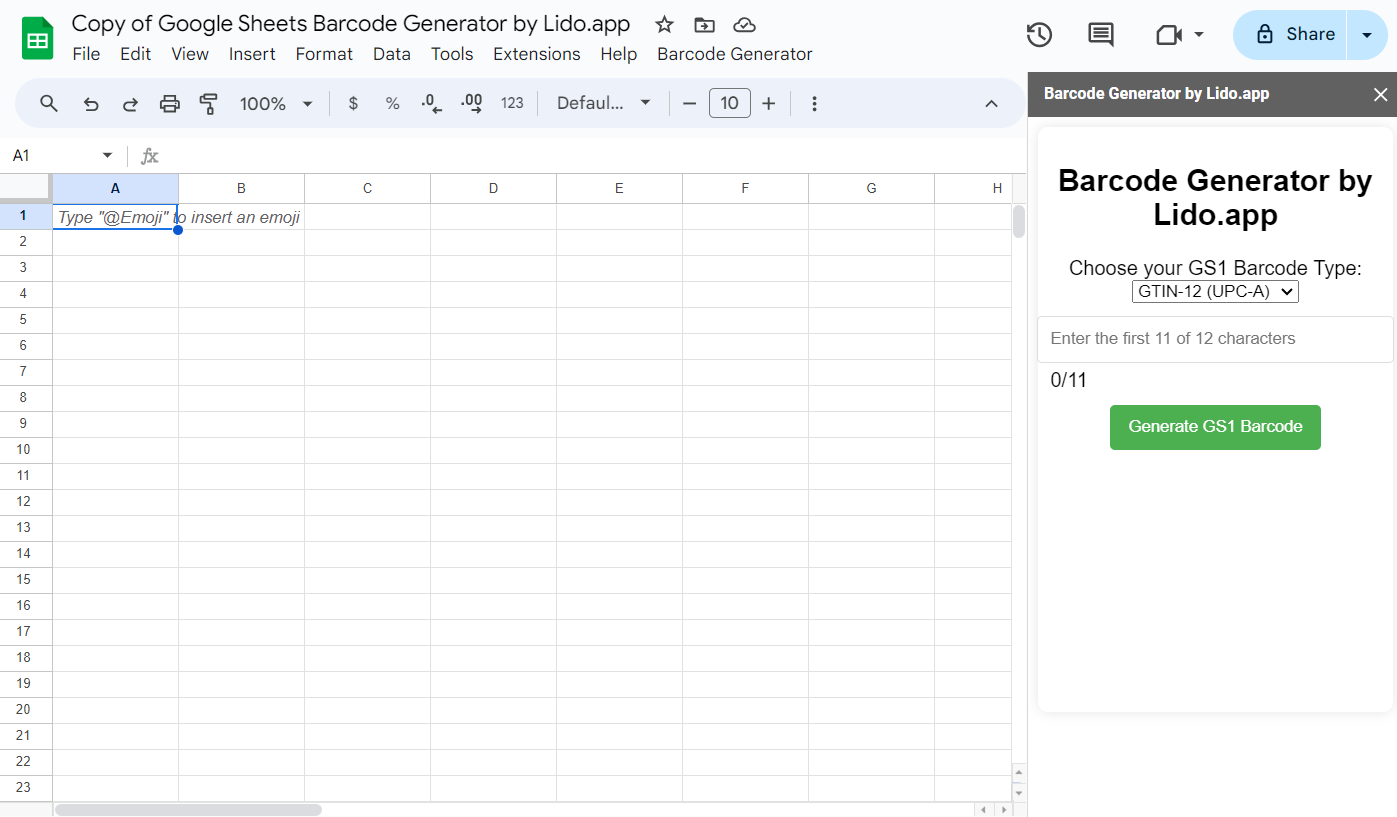Image resolution: width=1397 pixels, height=817 pixels.
Task: Click the scroll left arrow
Action: tap(984, 810)
